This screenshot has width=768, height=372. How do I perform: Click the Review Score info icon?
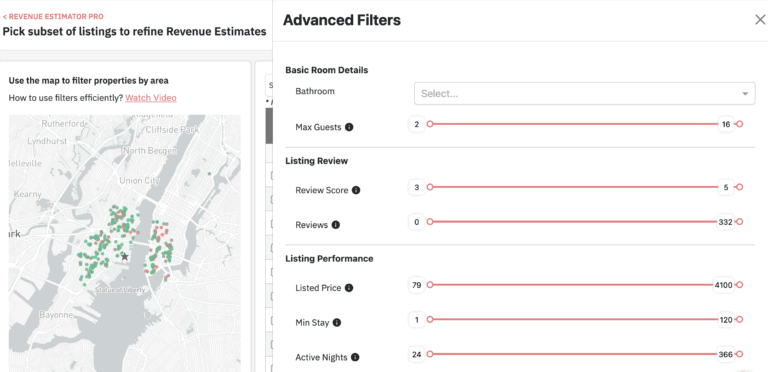click(x=356, y=190)
